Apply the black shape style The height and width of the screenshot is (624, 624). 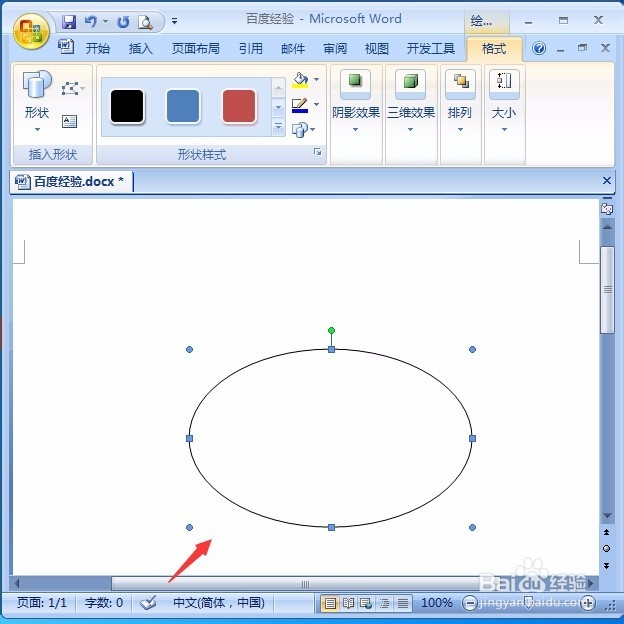click(127, 106)
